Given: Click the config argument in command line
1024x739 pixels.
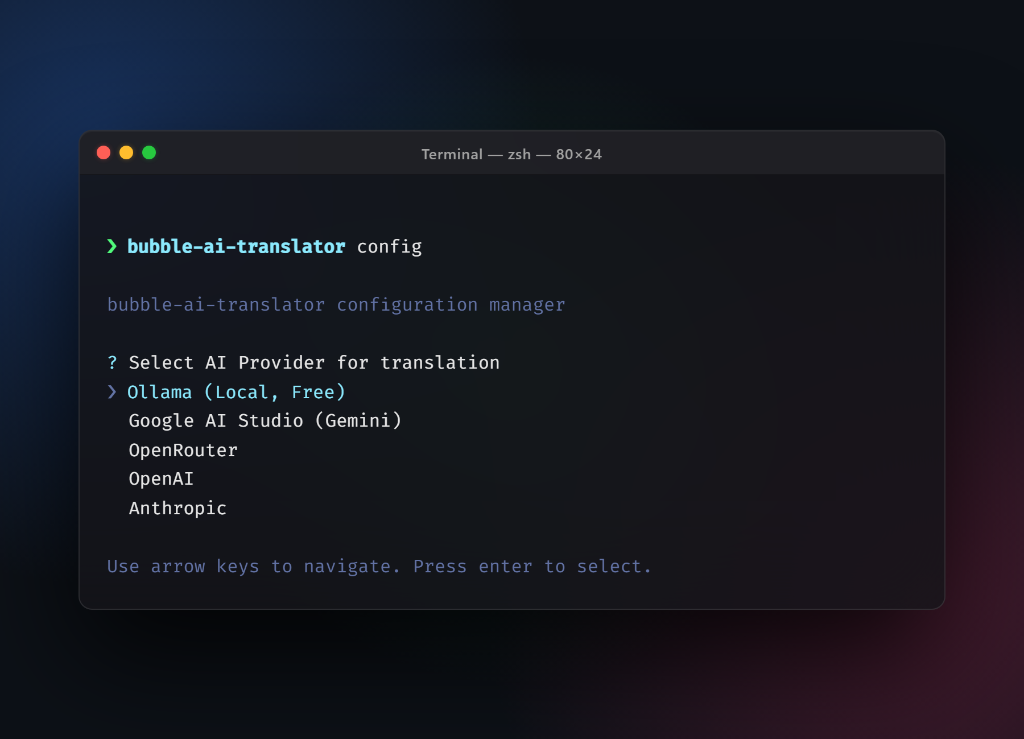Looking at the screenshot, I should [389, 247].
